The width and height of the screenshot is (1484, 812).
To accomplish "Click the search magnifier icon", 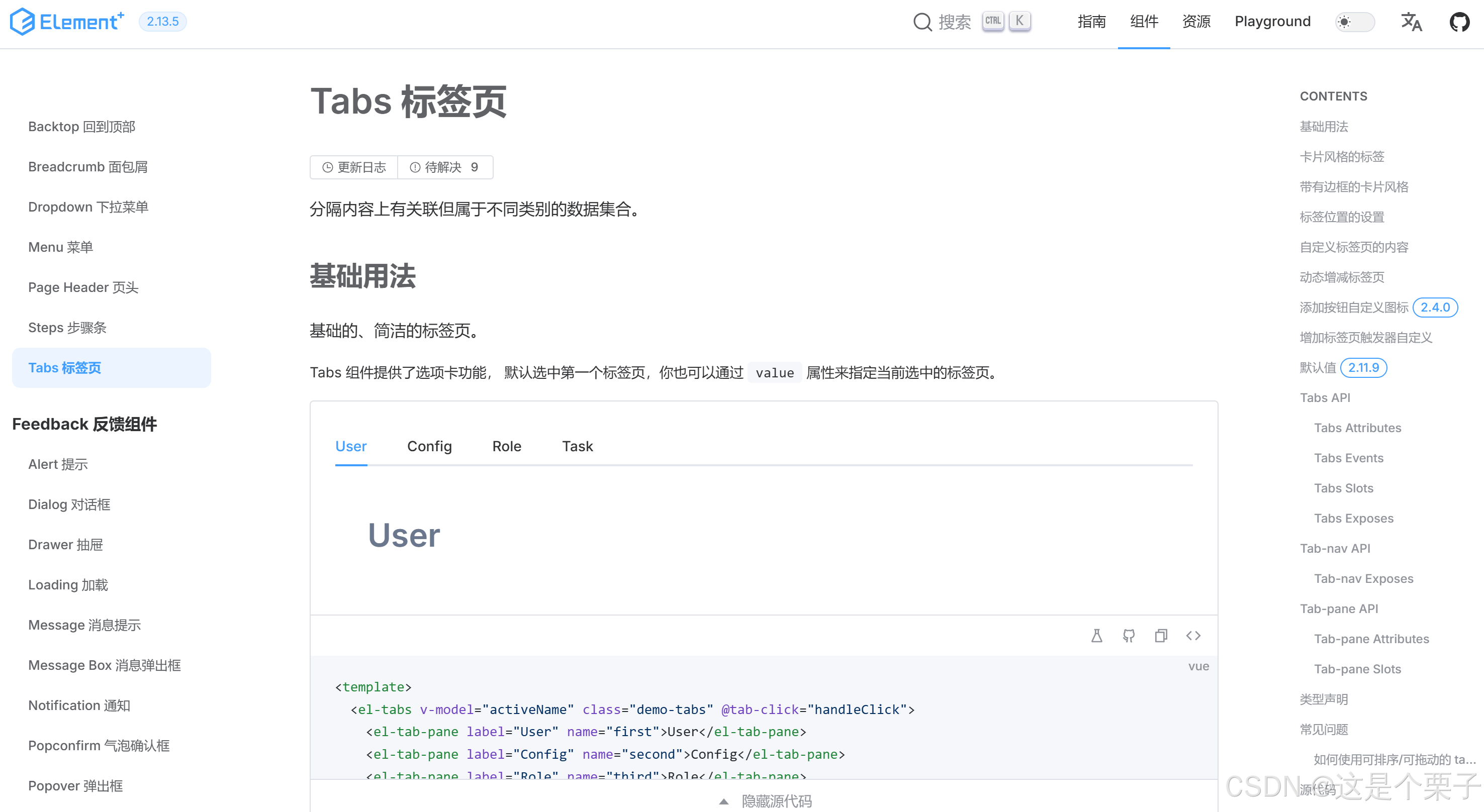I will pos(922,22).
